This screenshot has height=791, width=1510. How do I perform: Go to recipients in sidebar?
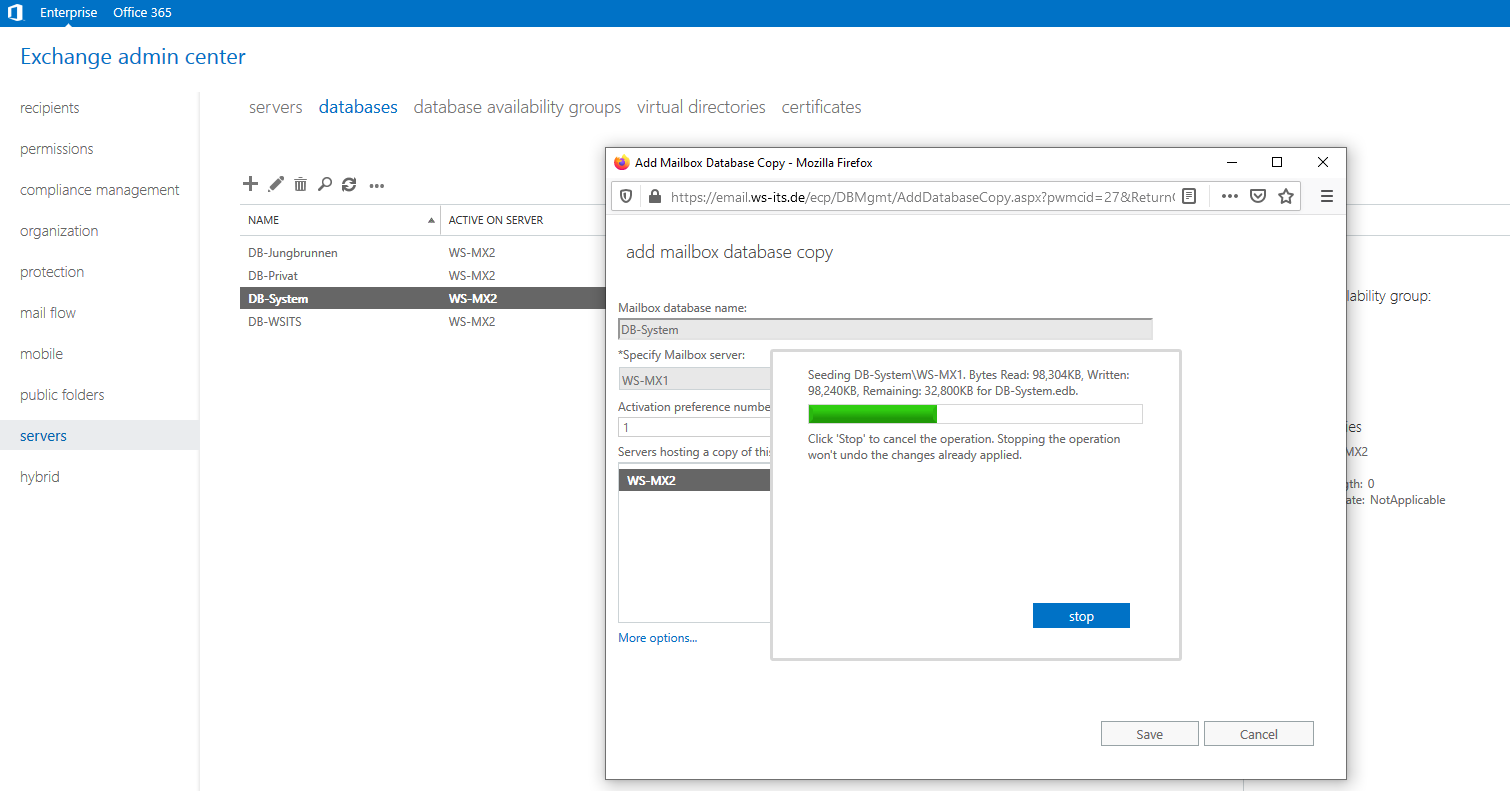(50, 108)
